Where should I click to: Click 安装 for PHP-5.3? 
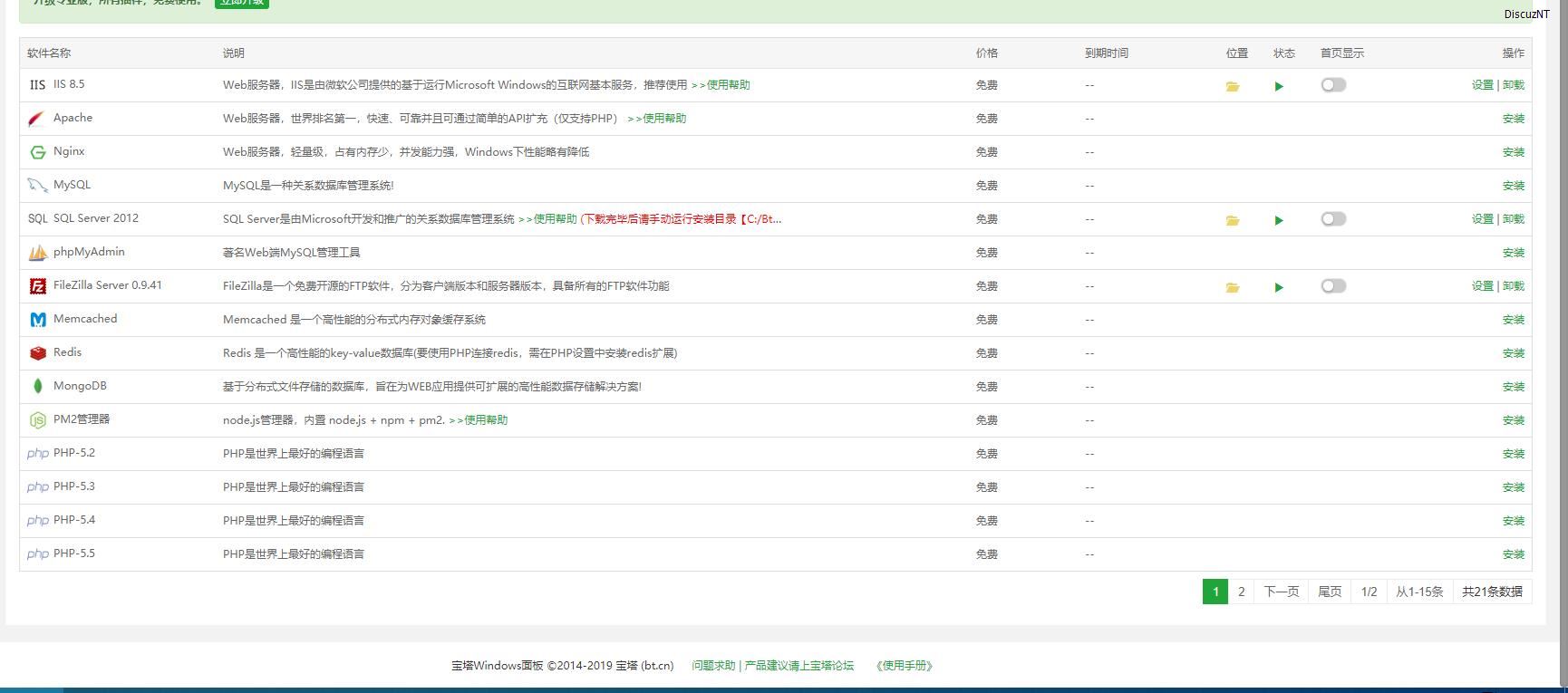tap(1514, 487)
